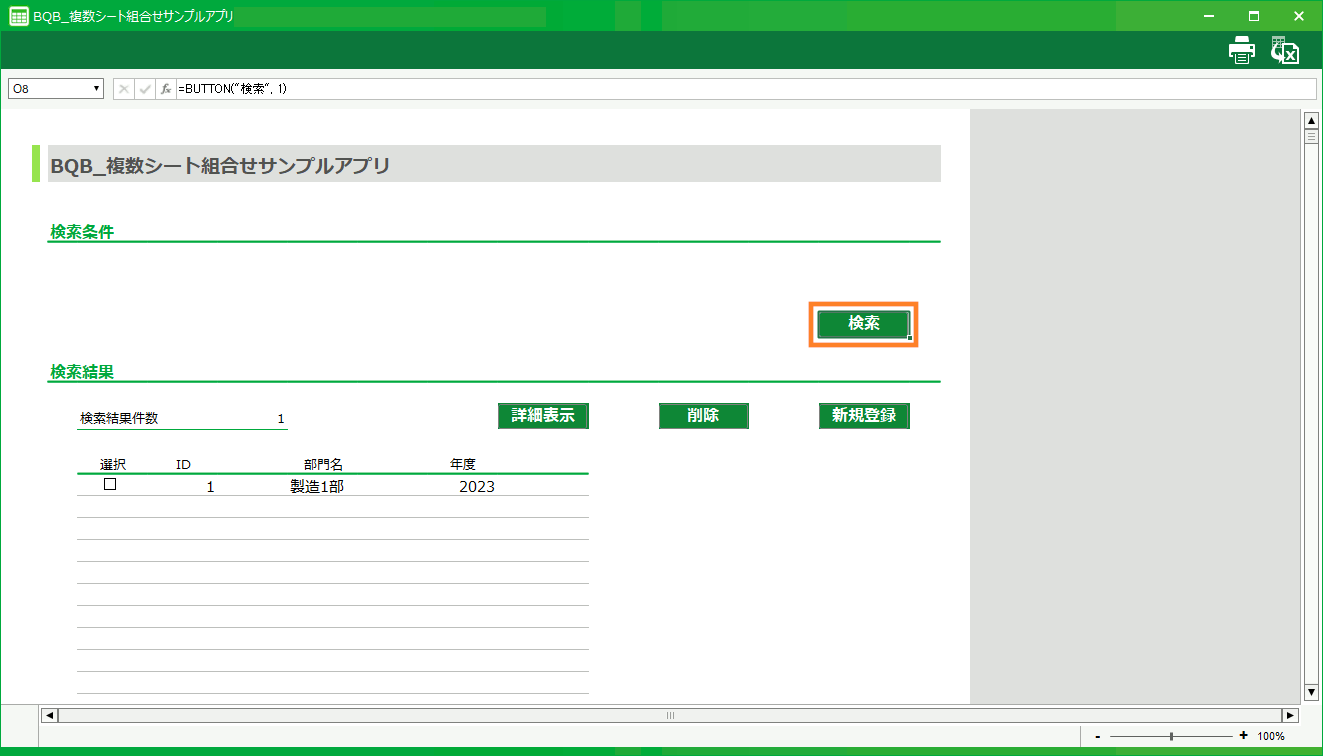The width and height of the screenshot is (1323, 756).
Task: Click the 検索 search button
Action: click(x=862, y=324)
